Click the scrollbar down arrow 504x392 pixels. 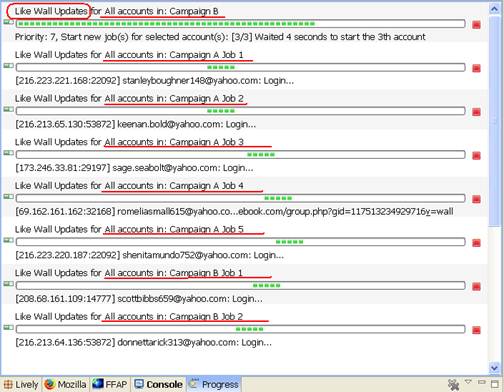494,368
